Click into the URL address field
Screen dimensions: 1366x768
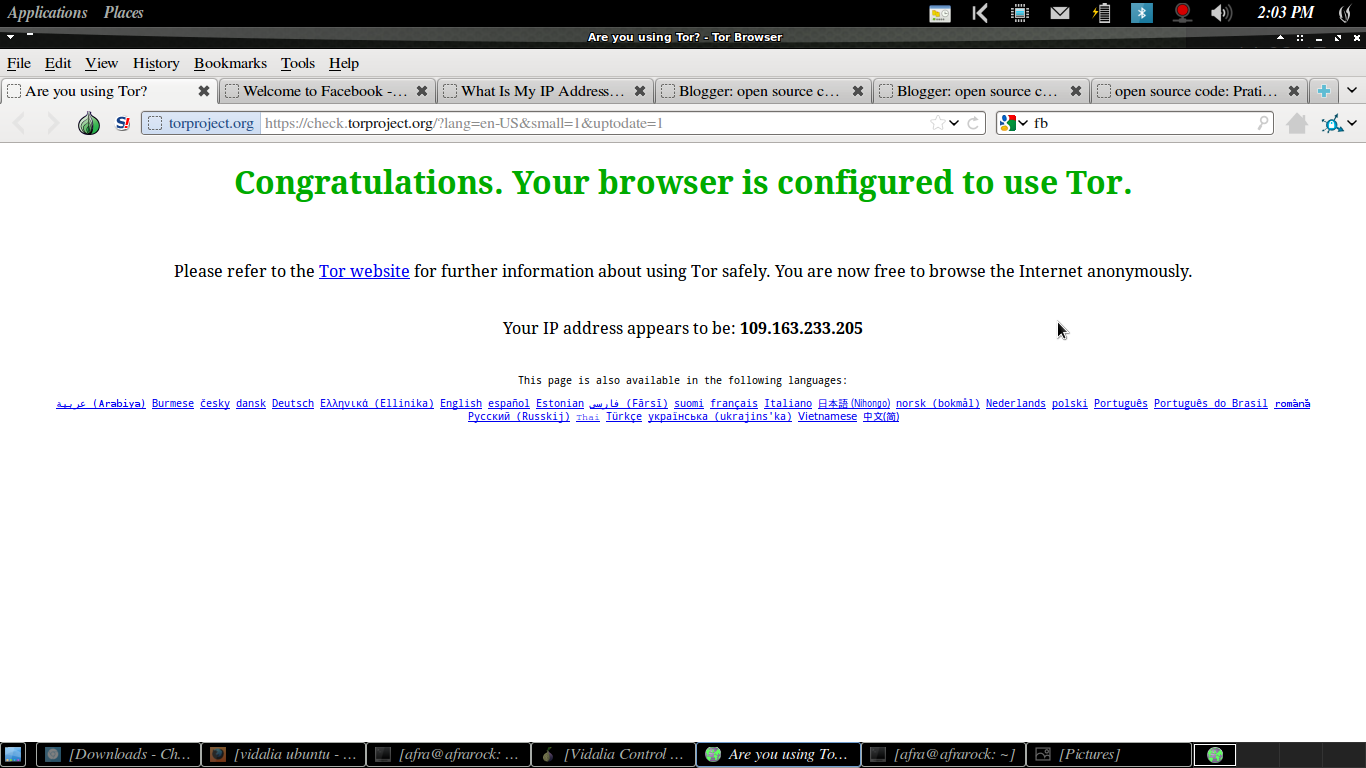[595, 123]
